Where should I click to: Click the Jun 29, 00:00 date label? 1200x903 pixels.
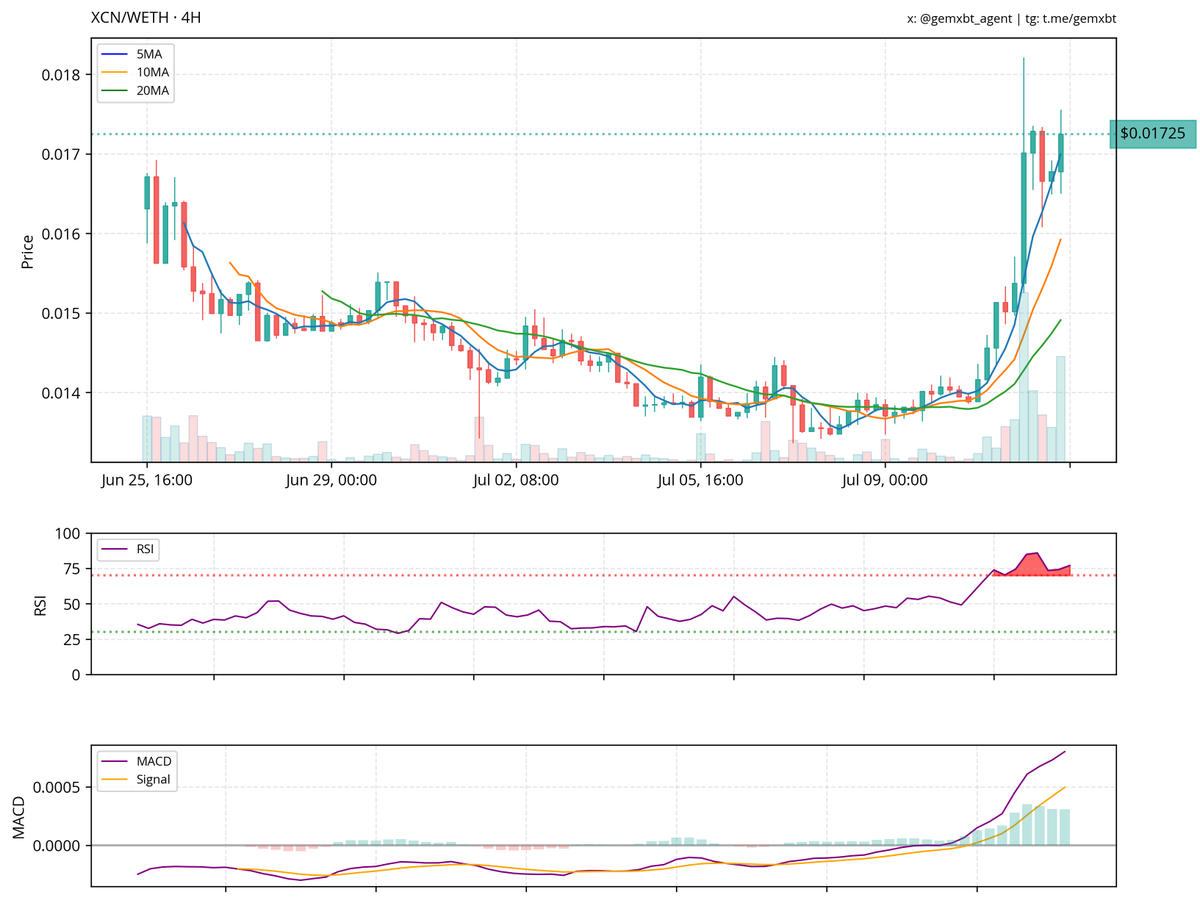[331, 480]
